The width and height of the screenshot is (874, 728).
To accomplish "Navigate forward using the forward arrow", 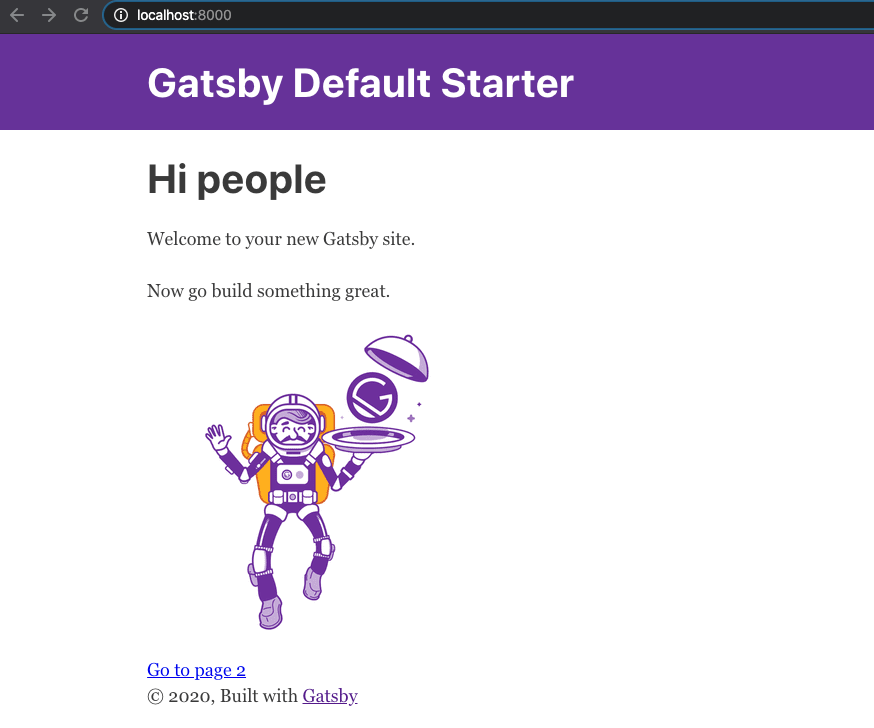I will (48, 15).
